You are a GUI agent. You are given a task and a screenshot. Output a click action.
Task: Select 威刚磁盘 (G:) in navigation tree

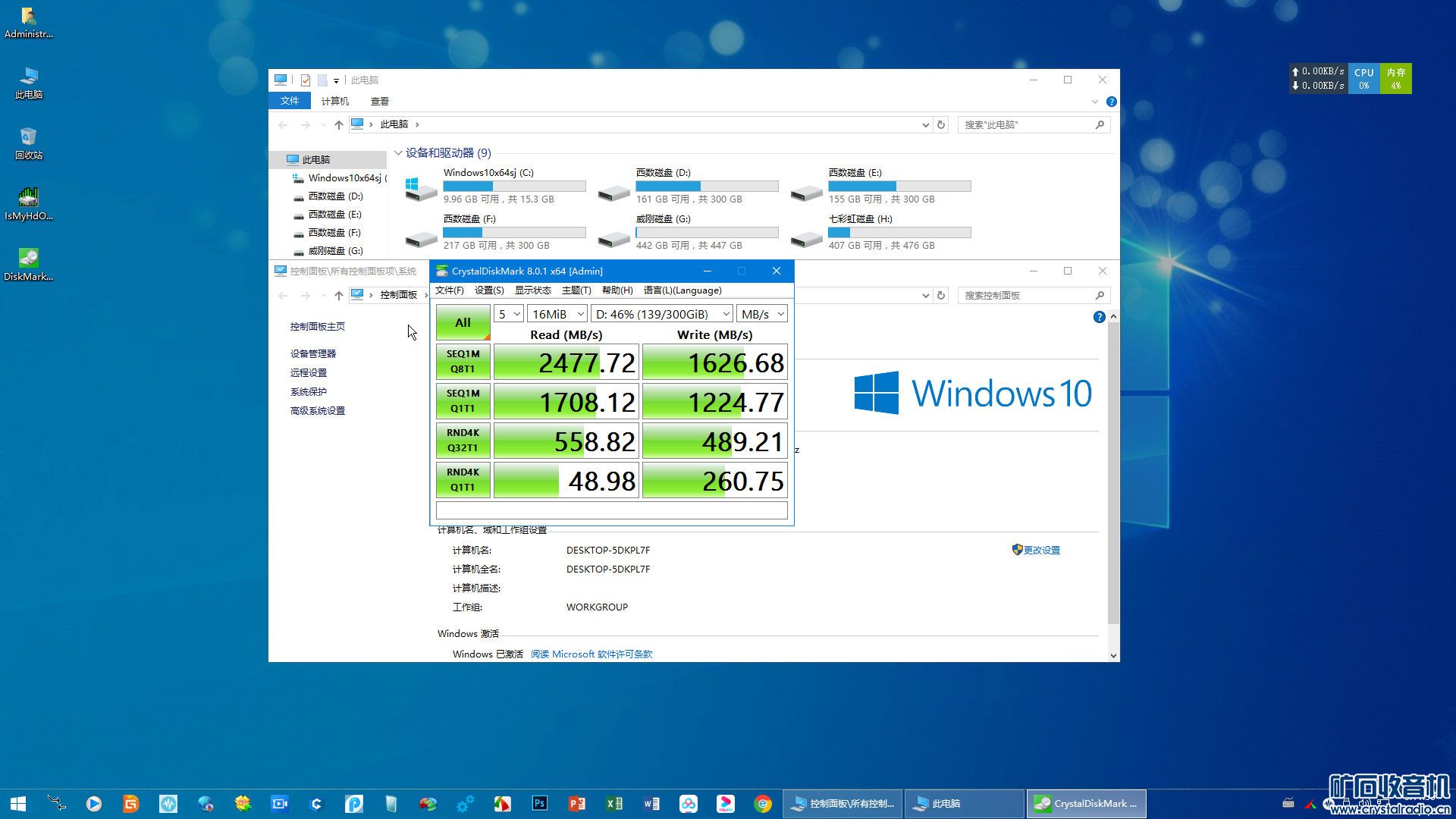tap(334, 250)
